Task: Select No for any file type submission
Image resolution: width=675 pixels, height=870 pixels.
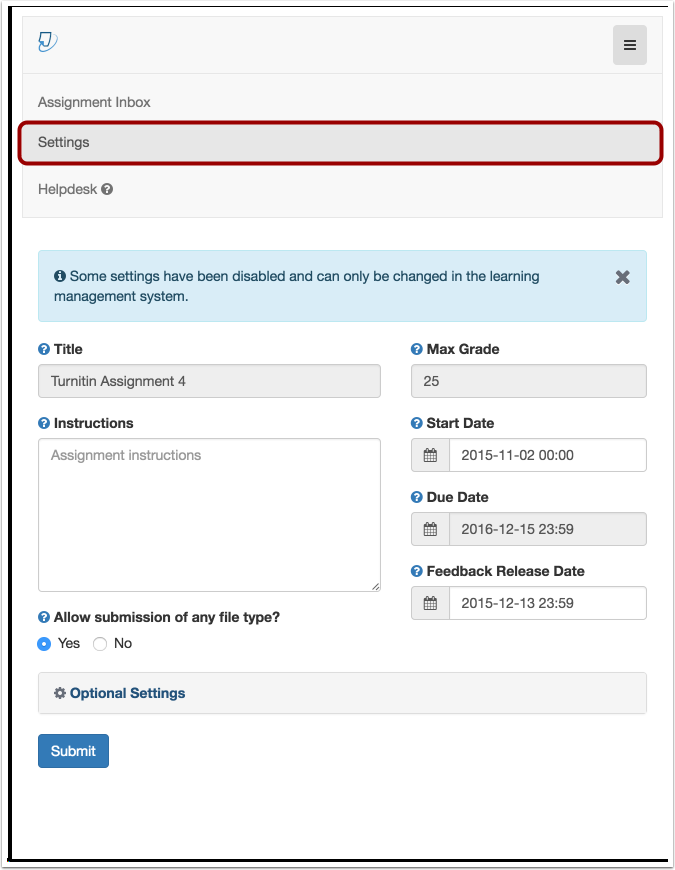Action: click(x=100, y=644)
